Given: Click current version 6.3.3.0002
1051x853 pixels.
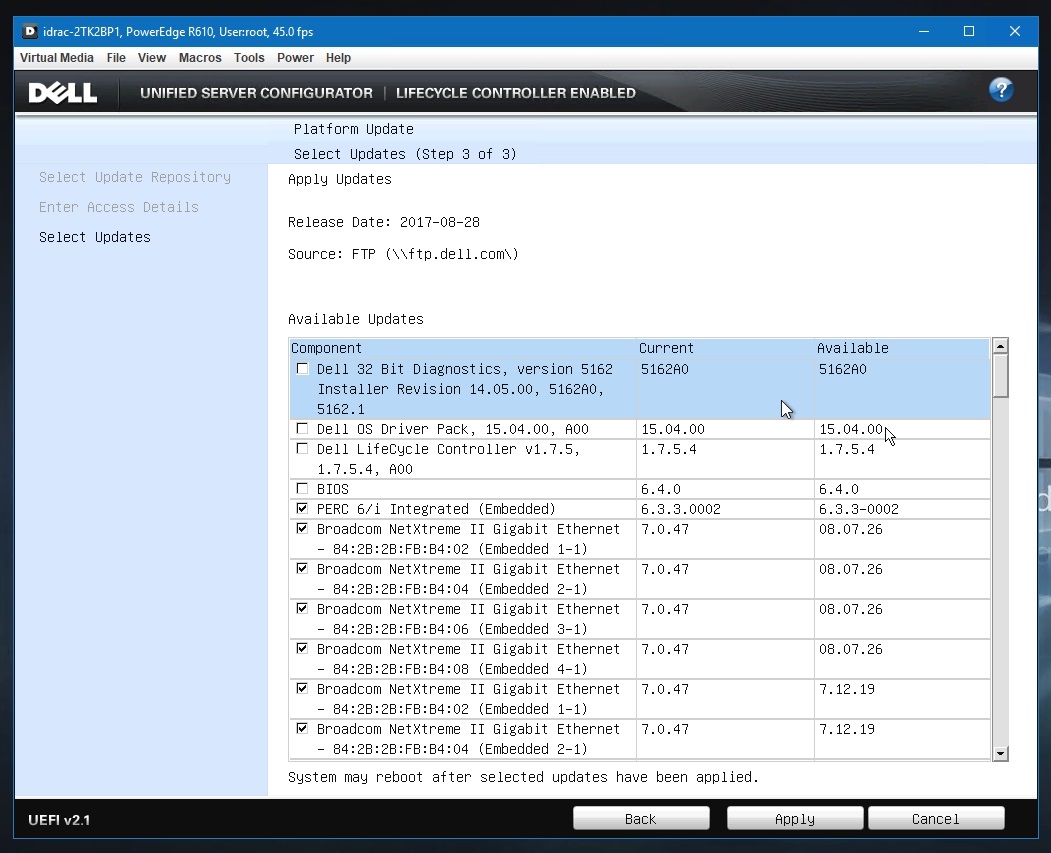Looking at the screenshot, I should pos(681,509).
